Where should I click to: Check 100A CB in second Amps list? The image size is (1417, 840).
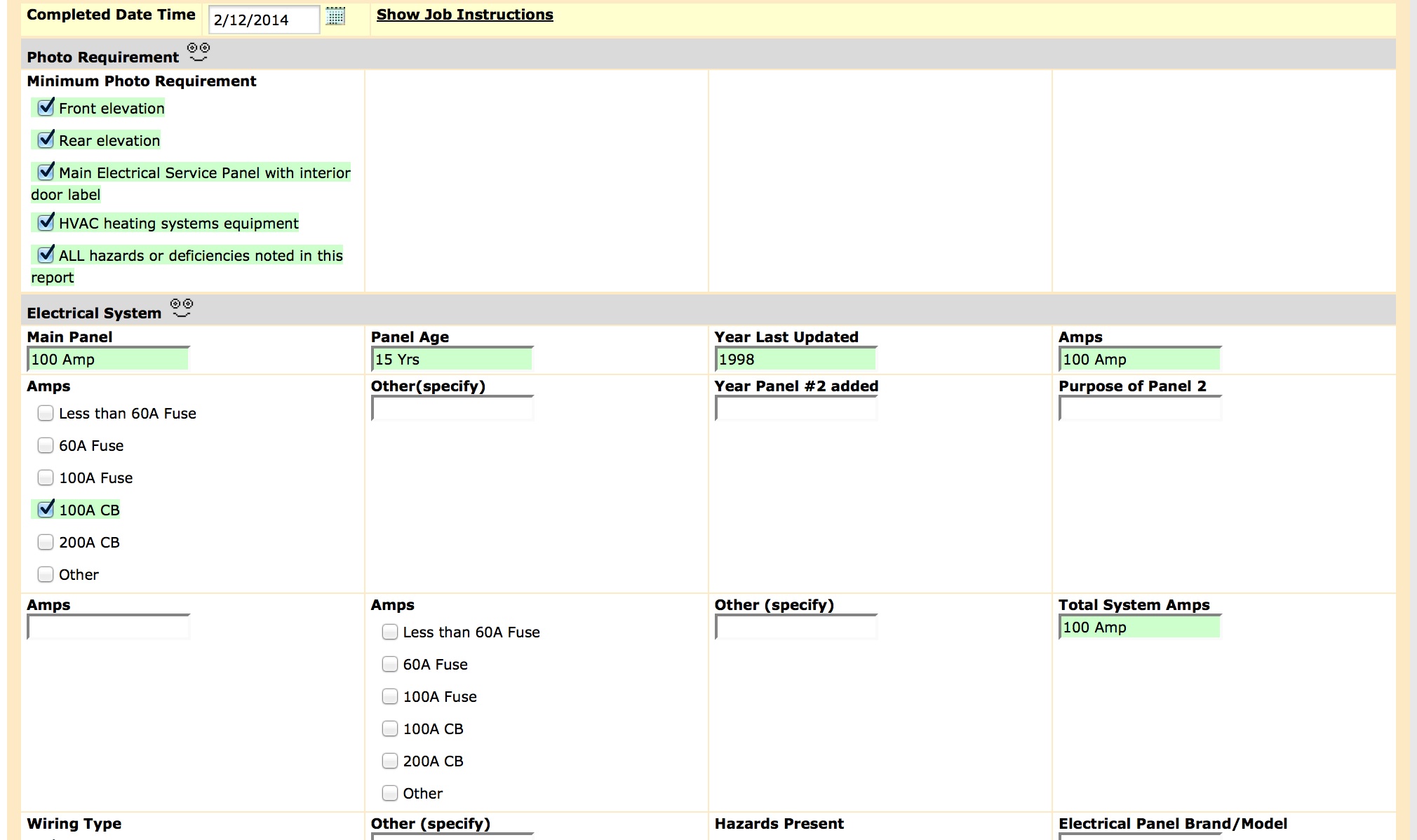pos(390,729)
